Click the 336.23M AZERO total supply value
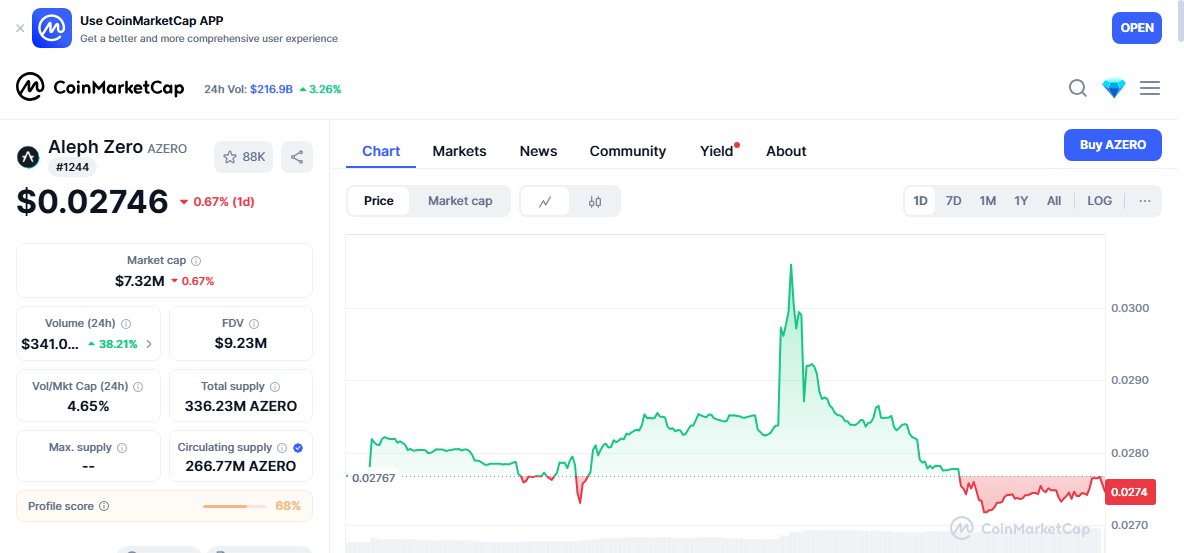Image resolution: width=1184 pixels, height=553 pixels. [241, 406]
